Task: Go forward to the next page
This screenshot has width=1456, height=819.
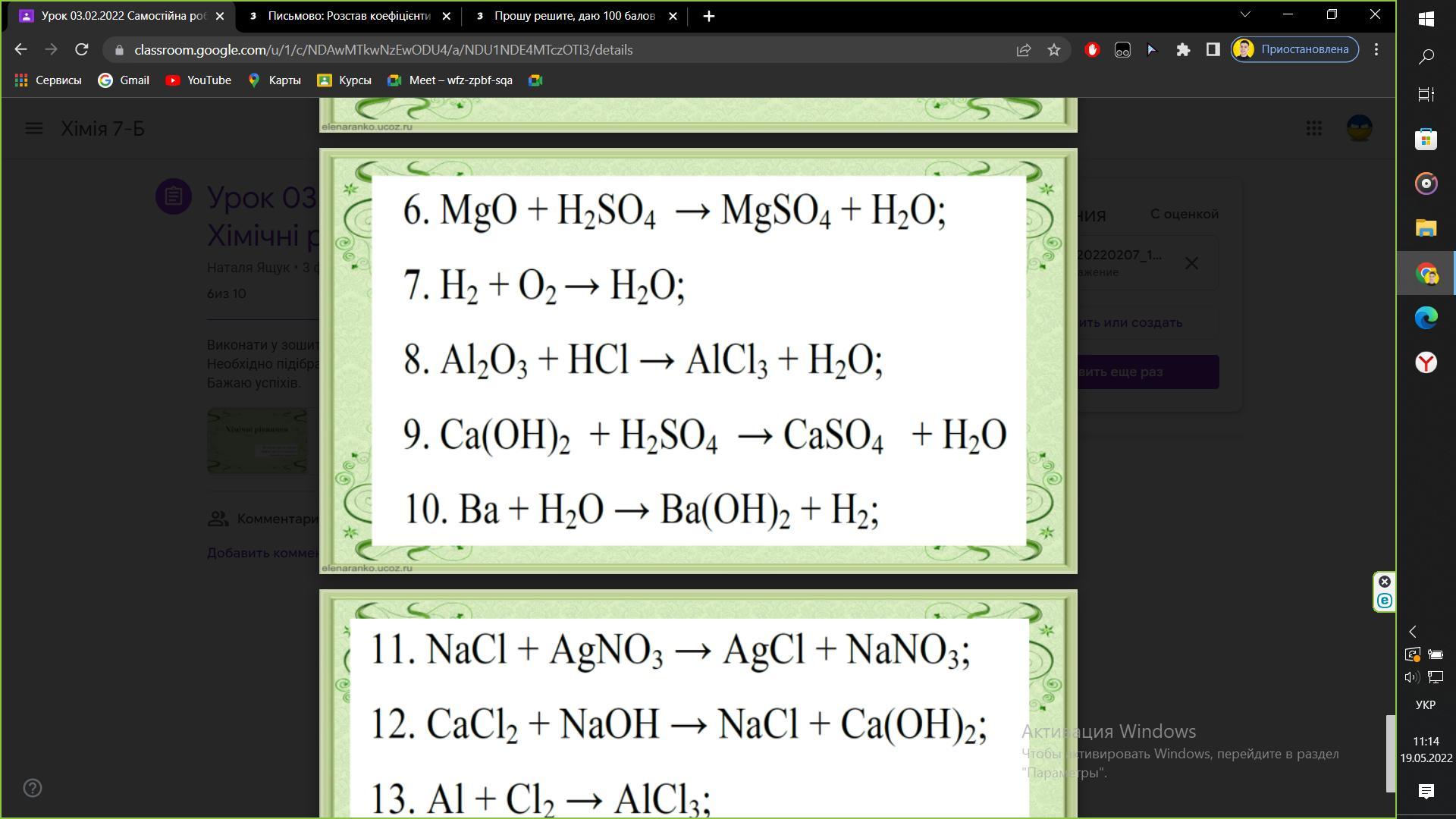Action: coord(51,49)
